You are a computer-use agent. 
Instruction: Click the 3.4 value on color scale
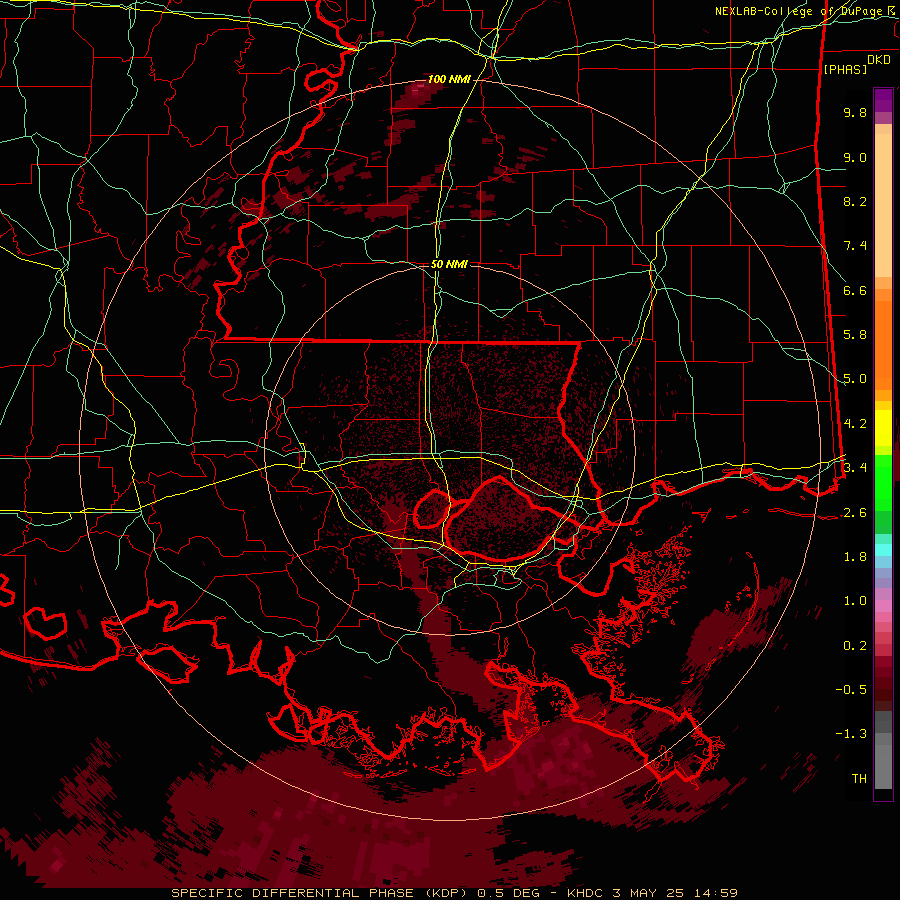click(x=855, y=467)
